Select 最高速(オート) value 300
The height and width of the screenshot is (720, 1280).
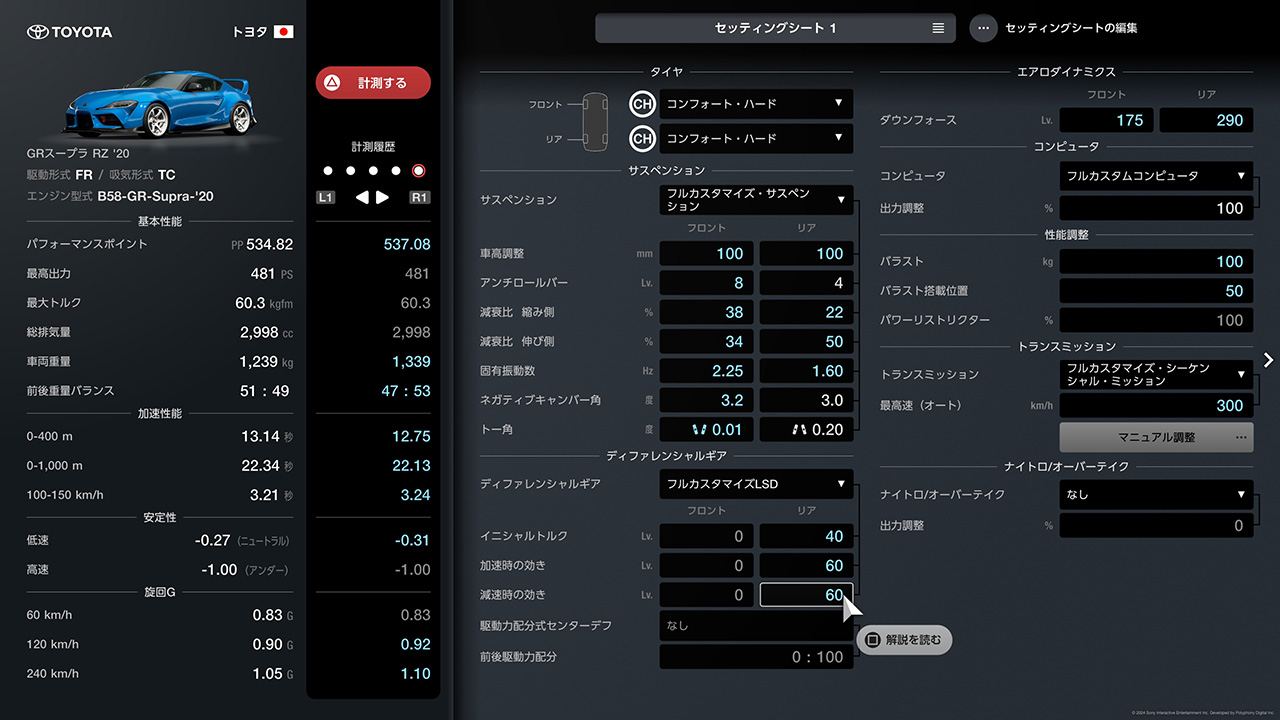[x=1156, y=405]
